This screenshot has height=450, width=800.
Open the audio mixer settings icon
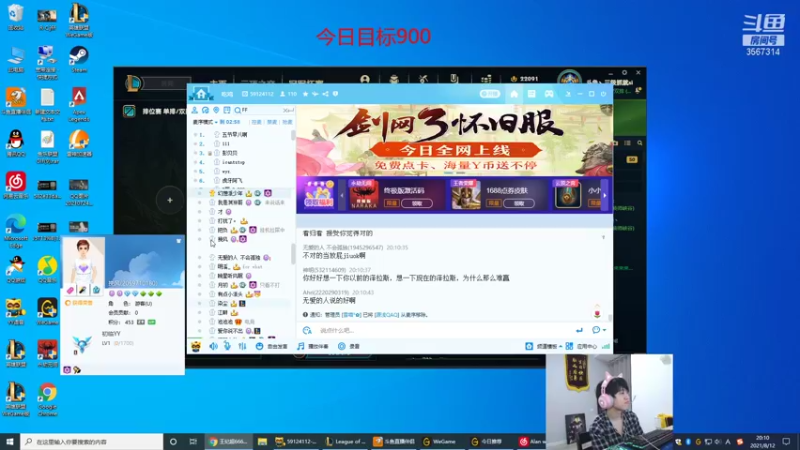click(x=242, y=346)
